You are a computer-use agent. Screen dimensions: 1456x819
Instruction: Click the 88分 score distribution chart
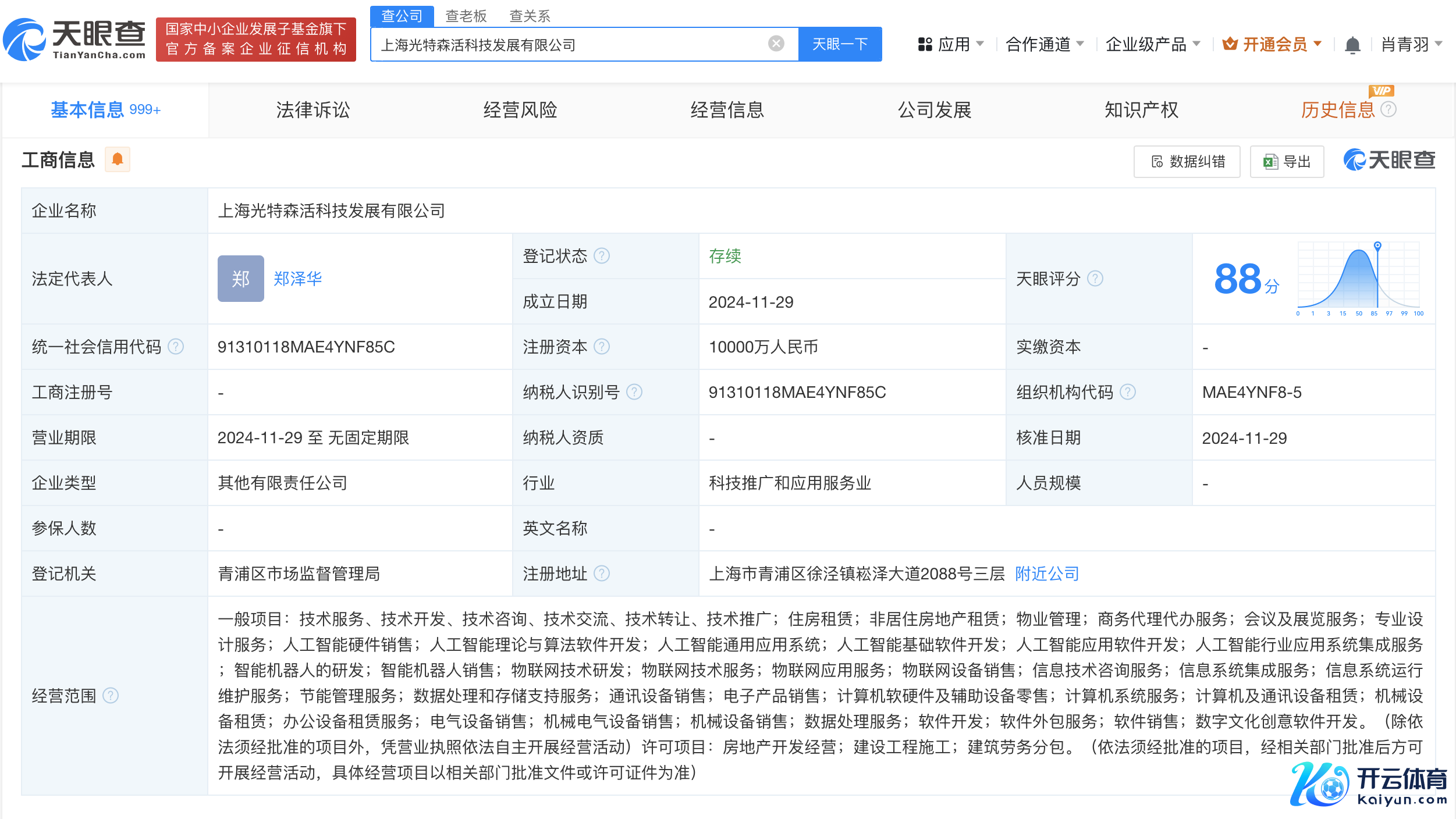[1358, 278]
